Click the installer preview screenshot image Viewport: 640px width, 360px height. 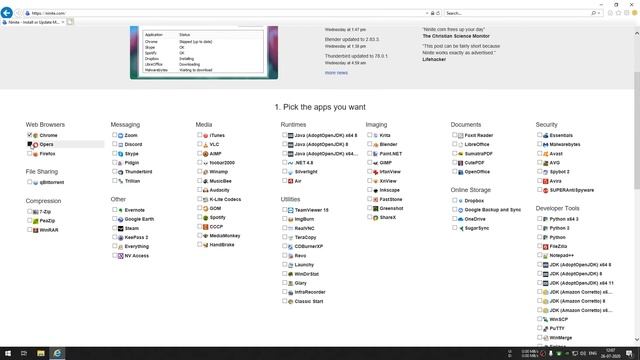coord(204,52)
